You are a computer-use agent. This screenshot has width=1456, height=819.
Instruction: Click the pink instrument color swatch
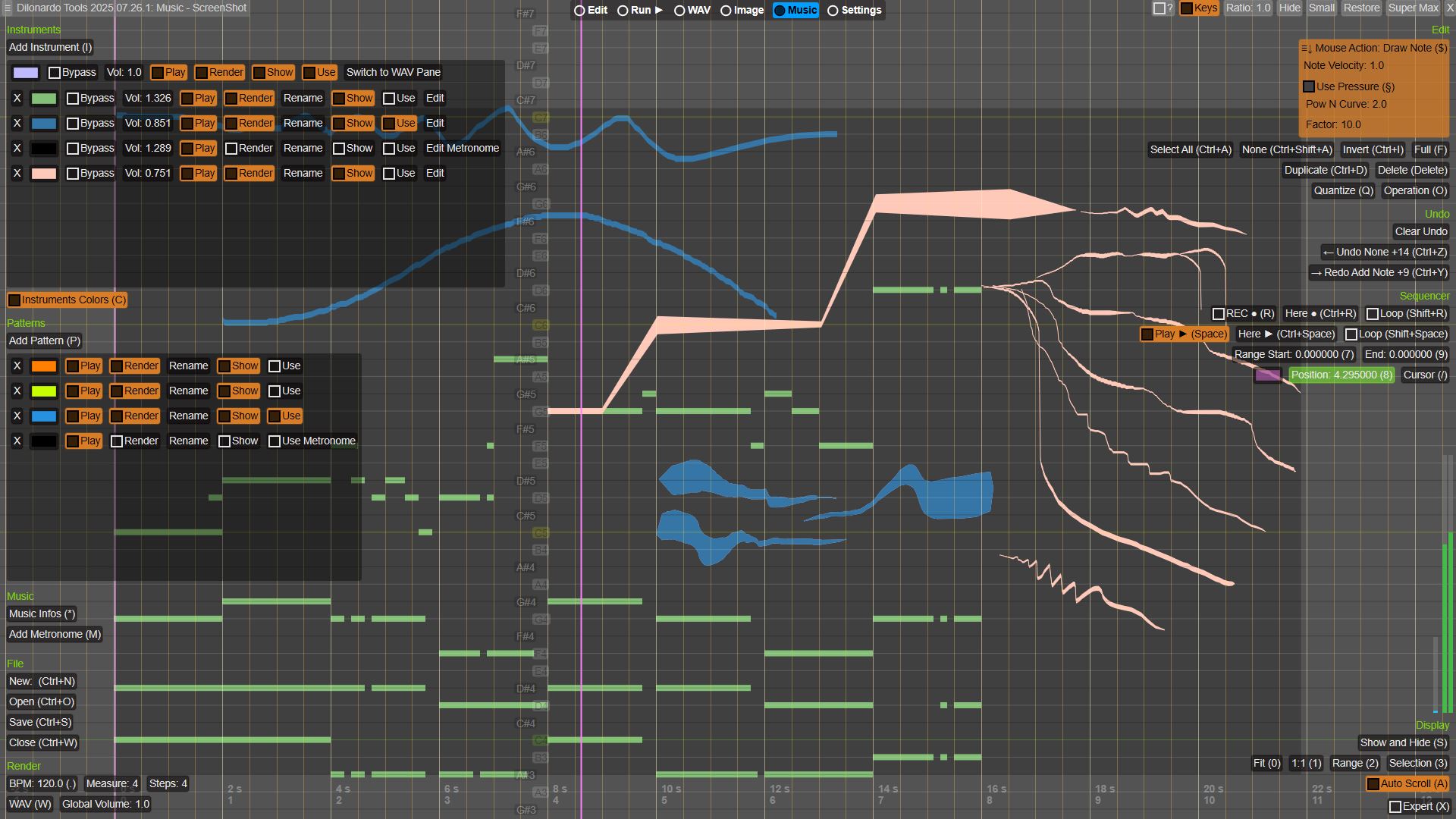coord(43,173)
